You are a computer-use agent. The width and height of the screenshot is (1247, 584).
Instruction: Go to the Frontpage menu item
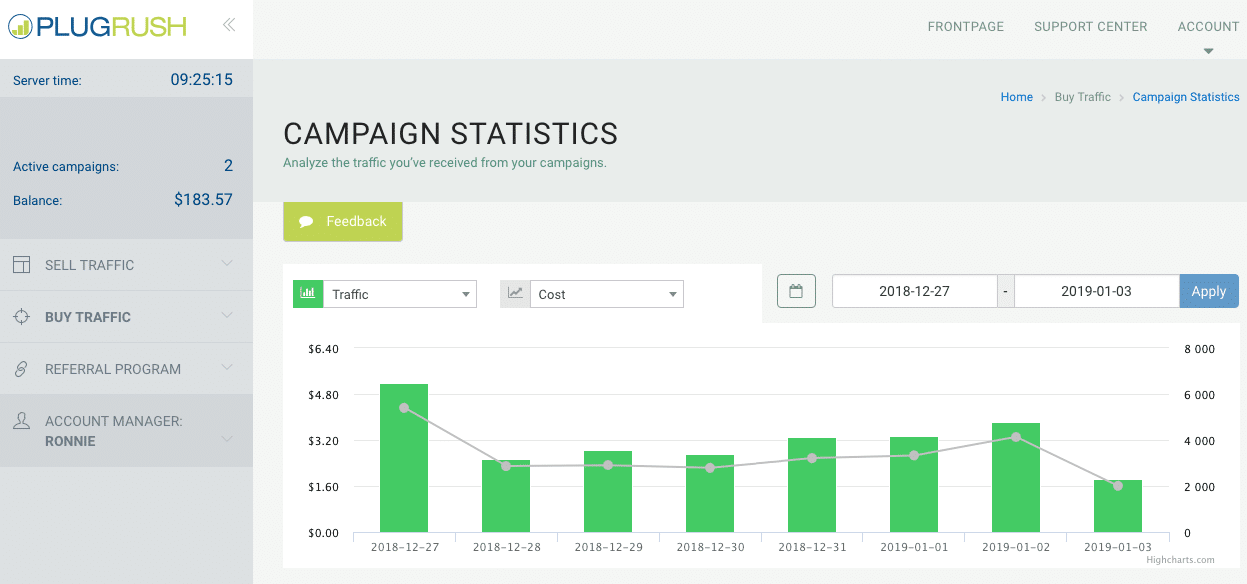click(965, 26)
